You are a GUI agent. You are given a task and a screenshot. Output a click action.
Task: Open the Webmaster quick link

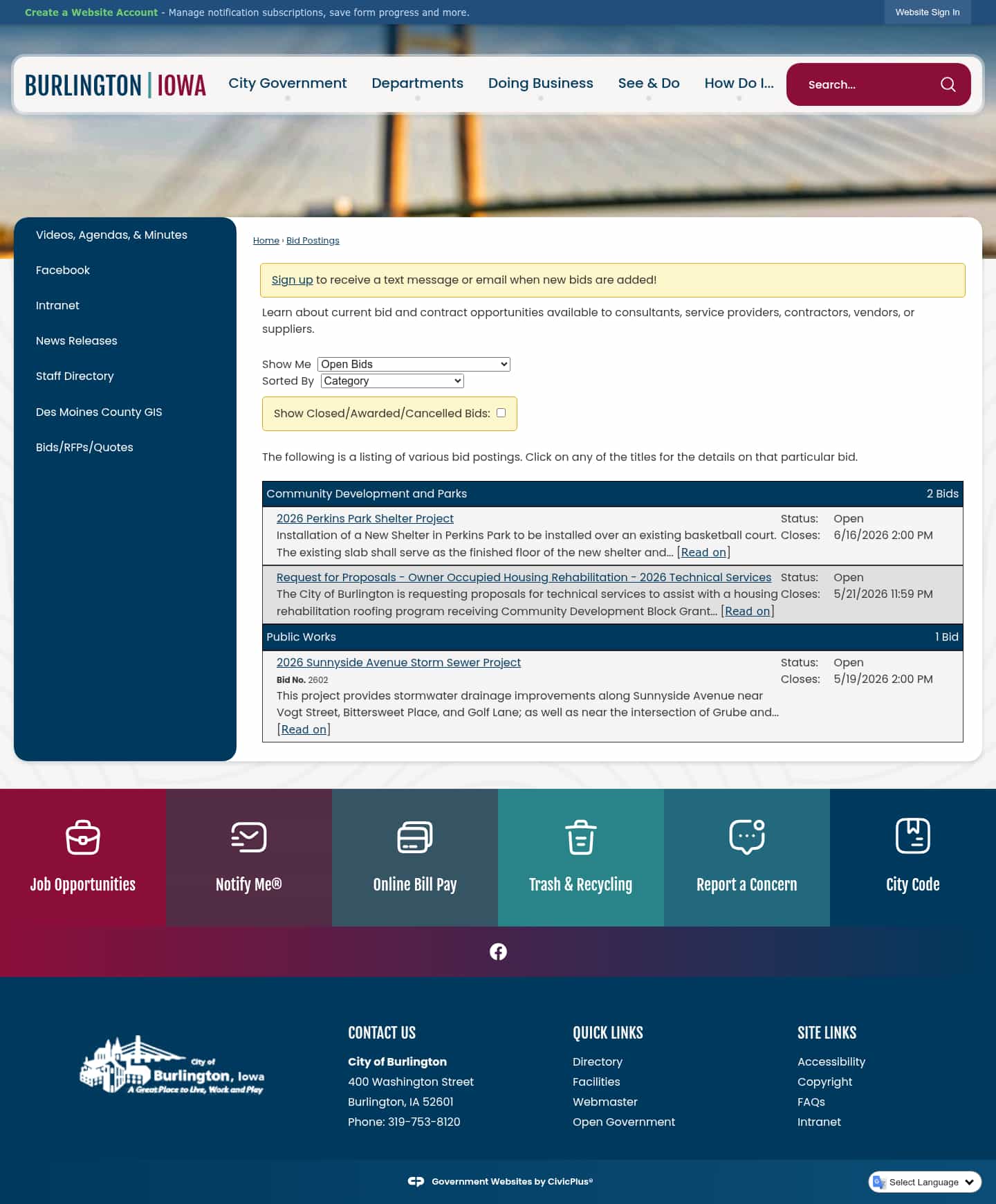(605, 1102)
